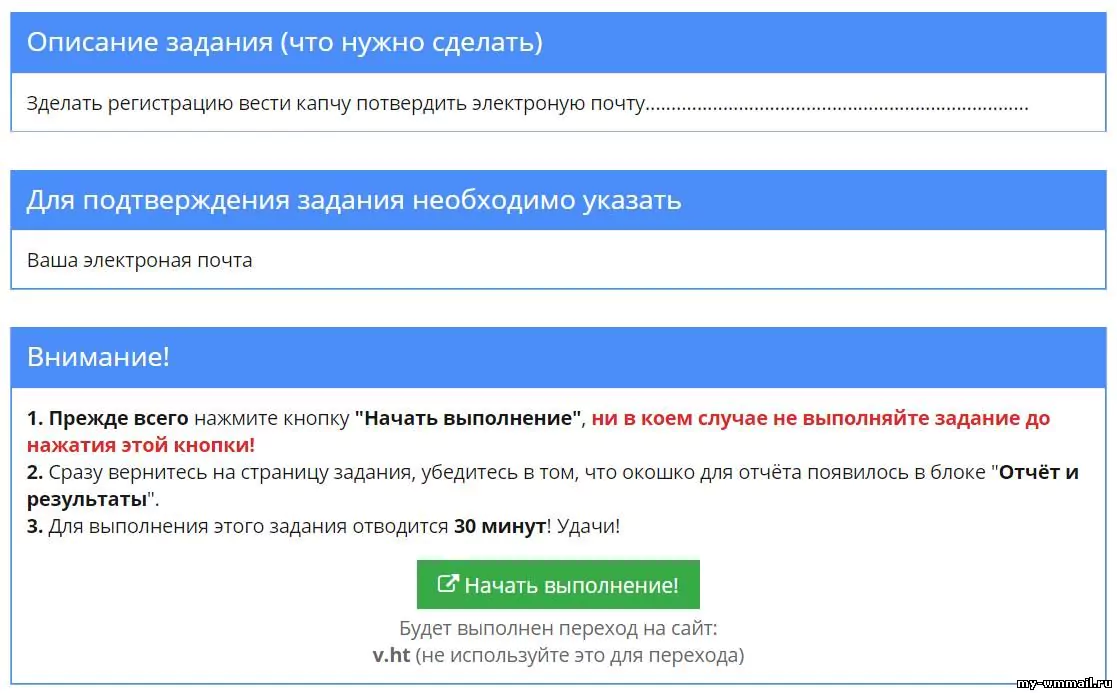Click the bold "Отчёт и результаты" text
The image size is (1117, 693).
1038,473
